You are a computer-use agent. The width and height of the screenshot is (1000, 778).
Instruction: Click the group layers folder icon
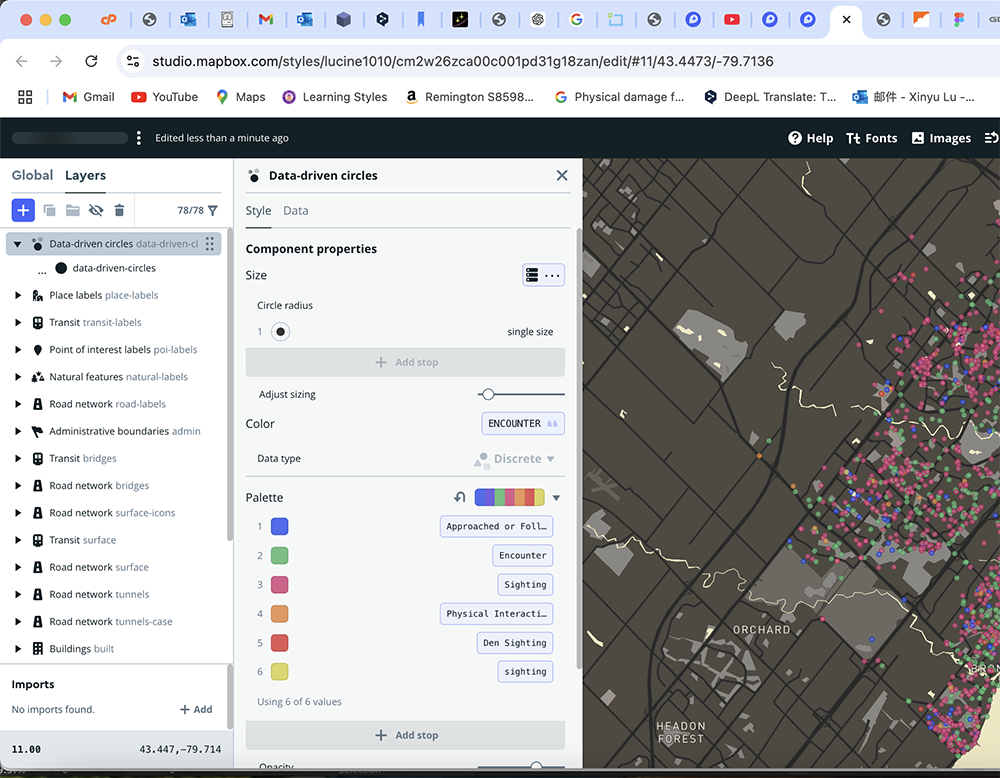73,210
